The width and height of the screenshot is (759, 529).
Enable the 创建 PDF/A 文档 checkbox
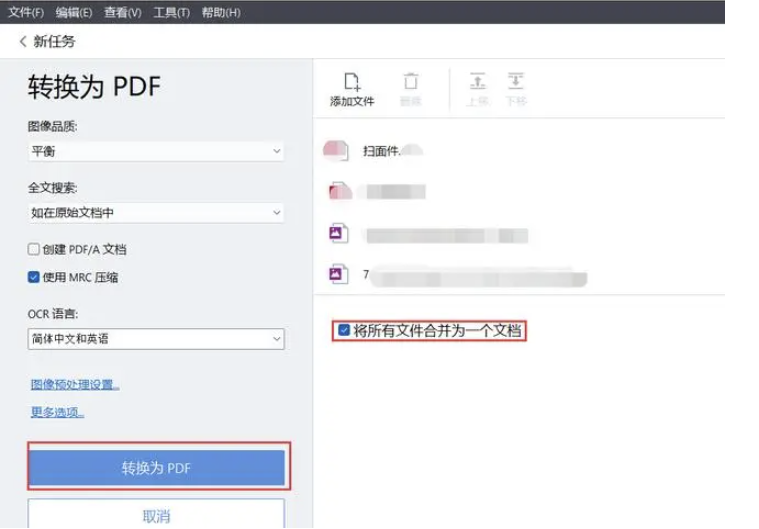click(34, 249)
